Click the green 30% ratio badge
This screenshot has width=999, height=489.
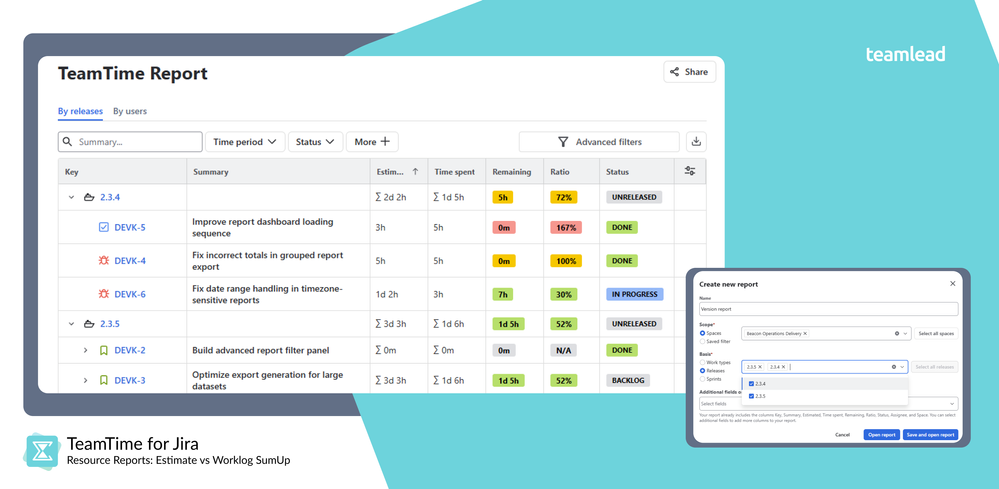(x=564, y=294)
